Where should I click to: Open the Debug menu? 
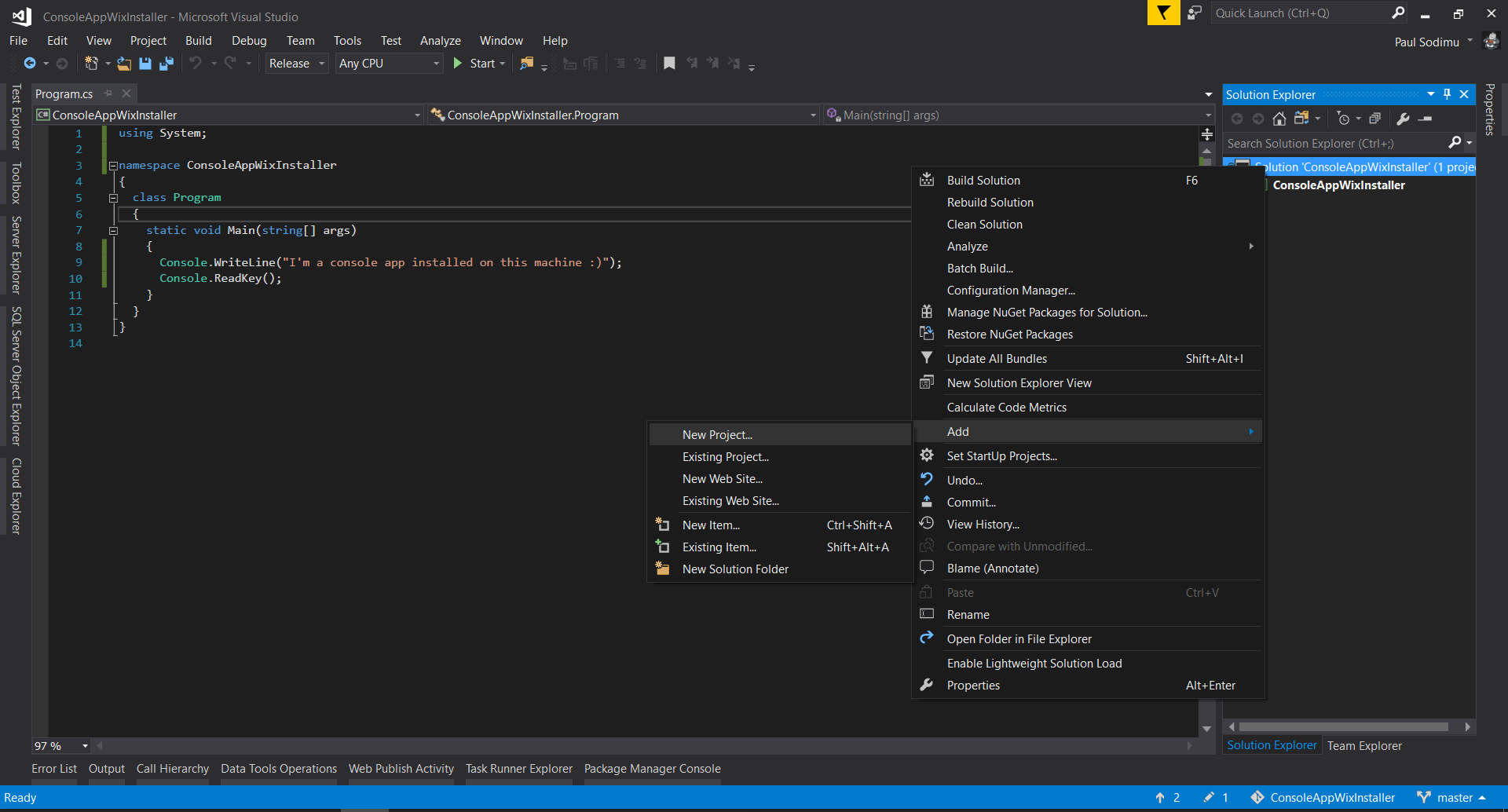[x=249, y=41]
